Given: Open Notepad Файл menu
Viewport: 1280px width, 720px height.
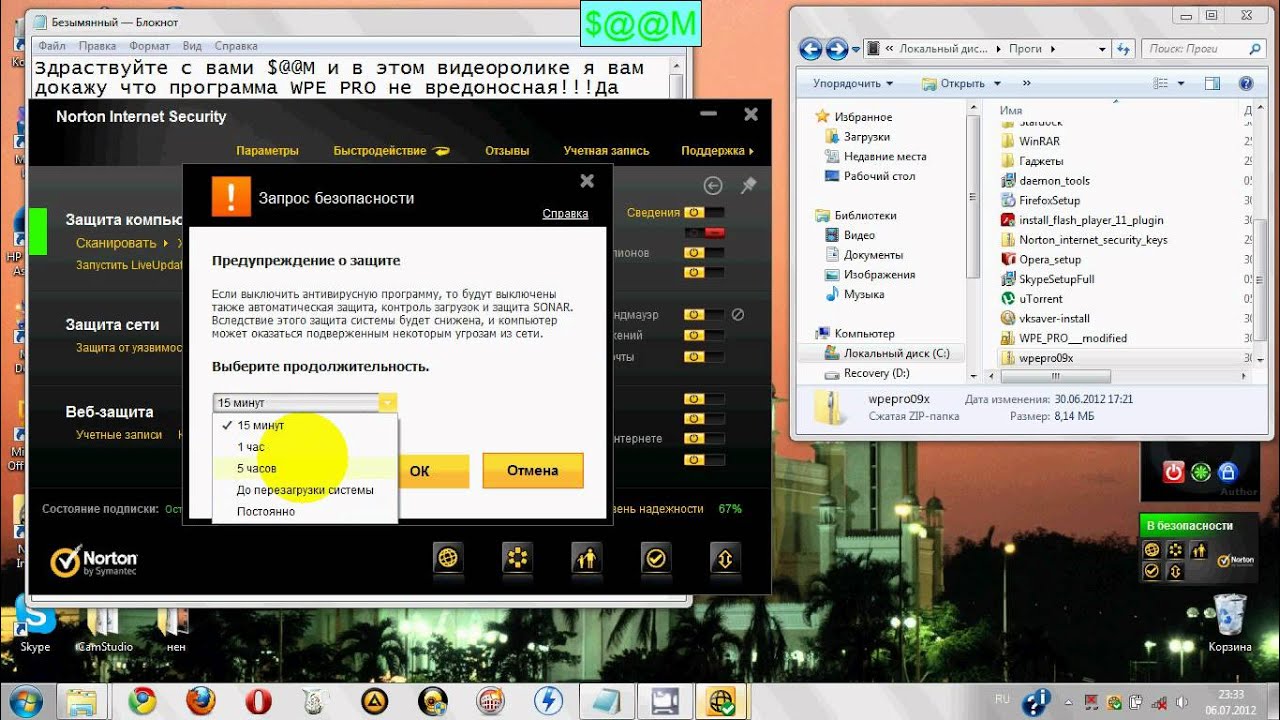Looking at the screenshot, I should tap(52, 46).
